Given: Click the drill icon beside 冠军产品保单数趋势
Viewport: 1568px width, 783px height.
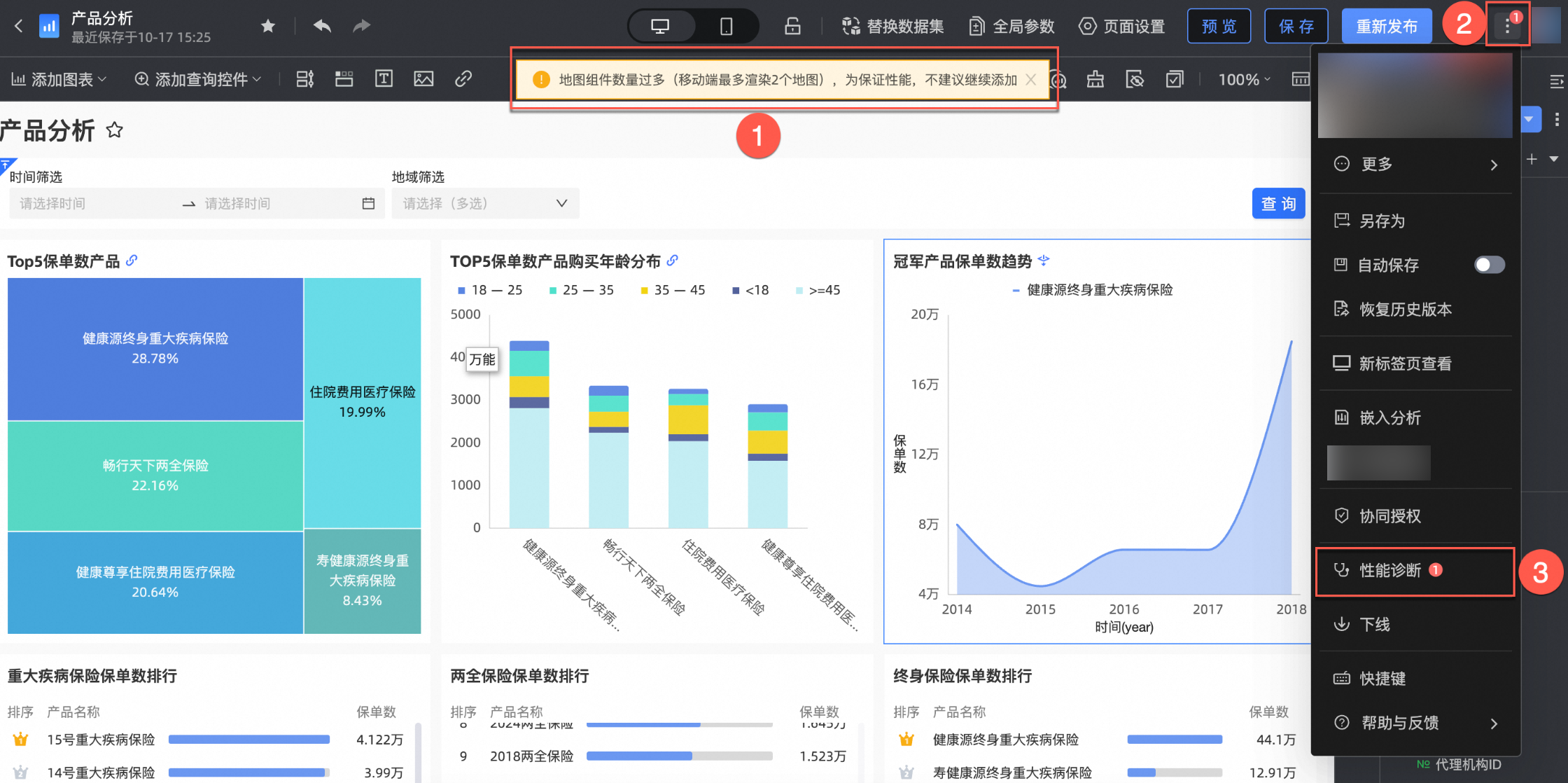Looking at the screenshot, I should click(x=1044, y=261).
